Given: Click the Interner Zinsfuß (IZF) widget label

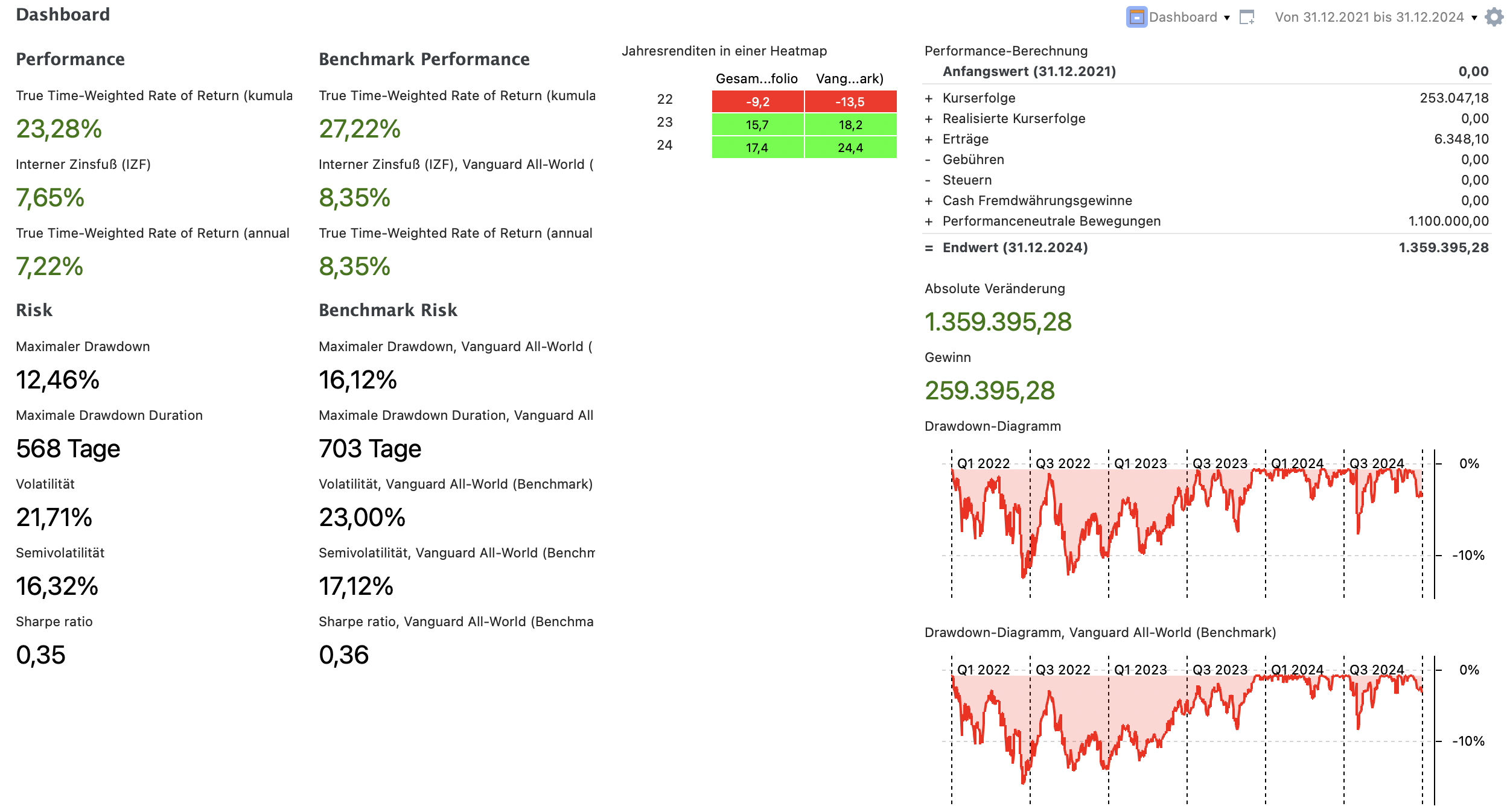Looking at the screenshot, I should coord(83,164).
